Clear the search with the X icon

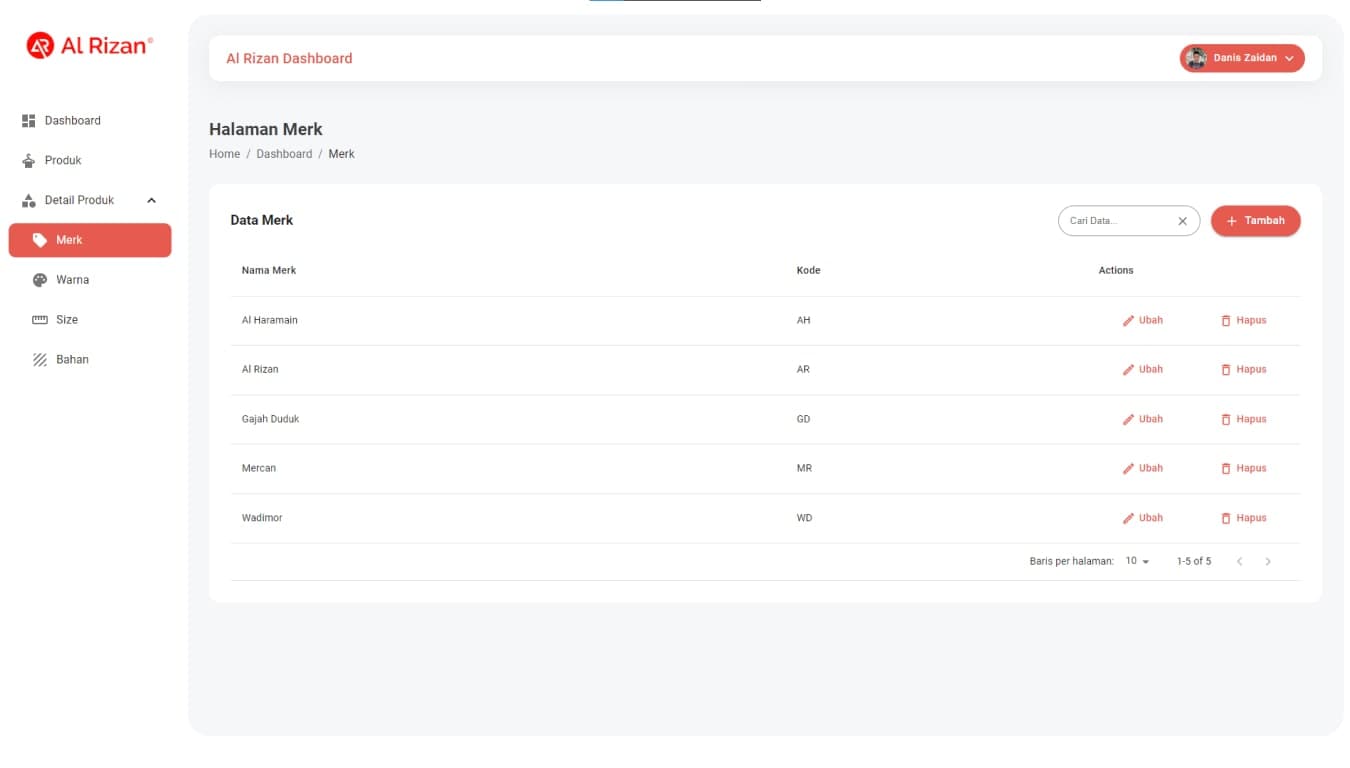coord(1182,221)
